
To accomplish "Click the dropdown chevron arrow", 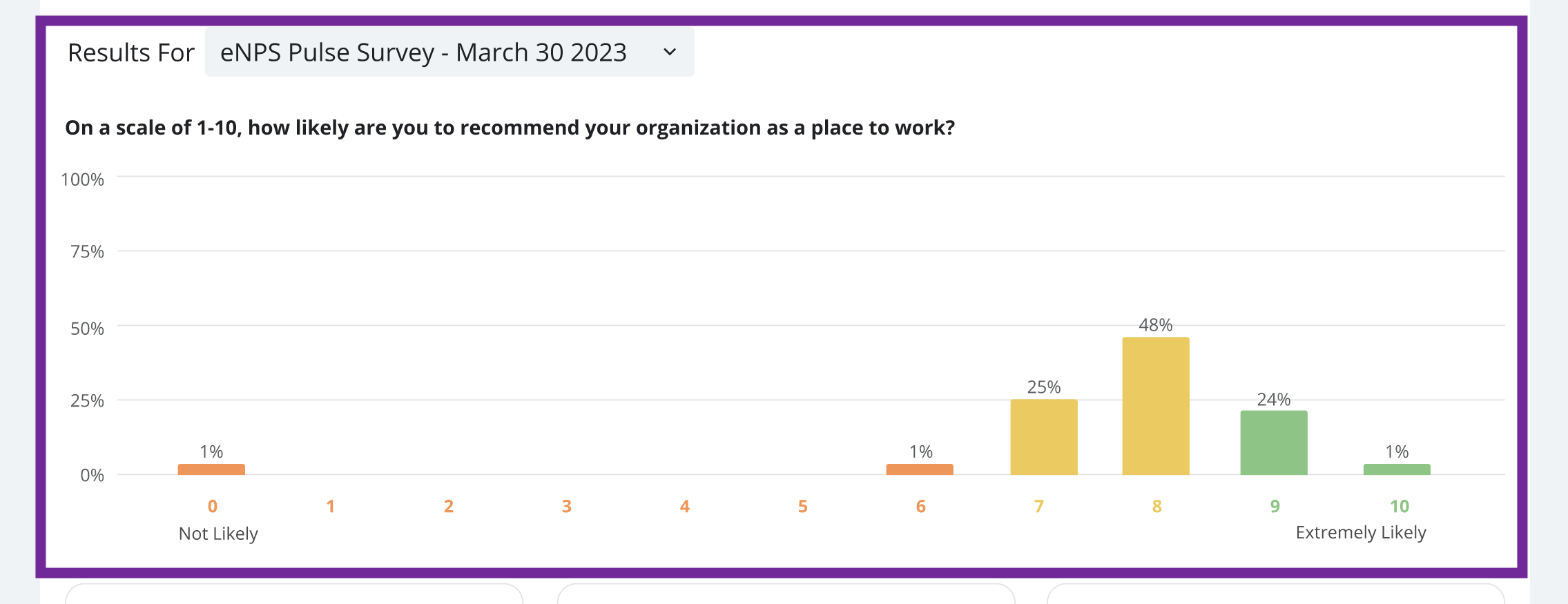I will click(x=669, y=52).
